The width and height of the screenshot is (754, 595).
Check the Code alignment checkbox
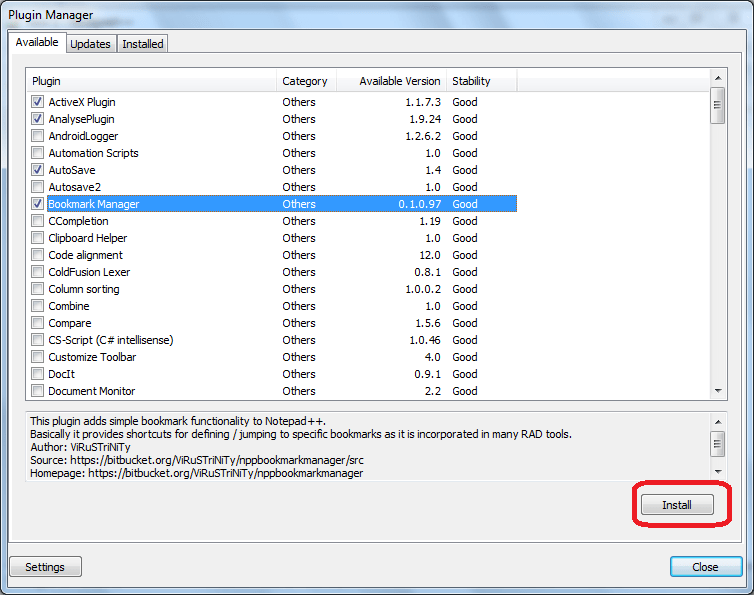coord(38,254)
